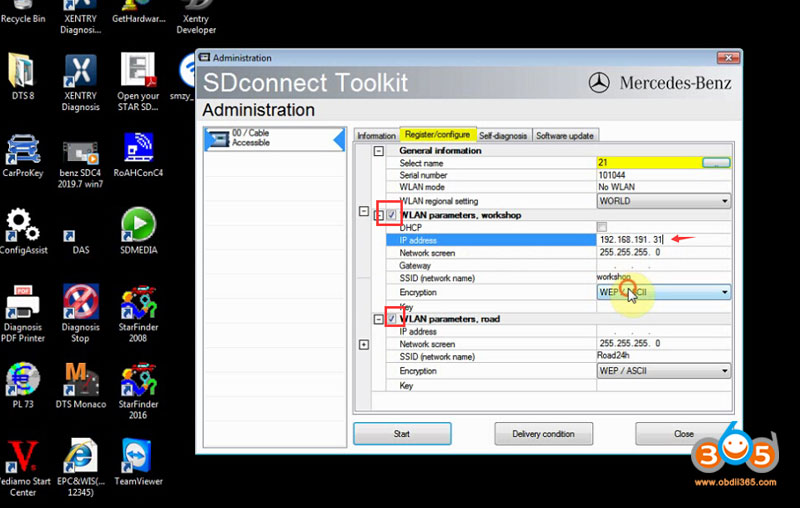Launch CarProKey desktop shortcut
Viewport: 800px width, 508px height.
coord(22,156)
